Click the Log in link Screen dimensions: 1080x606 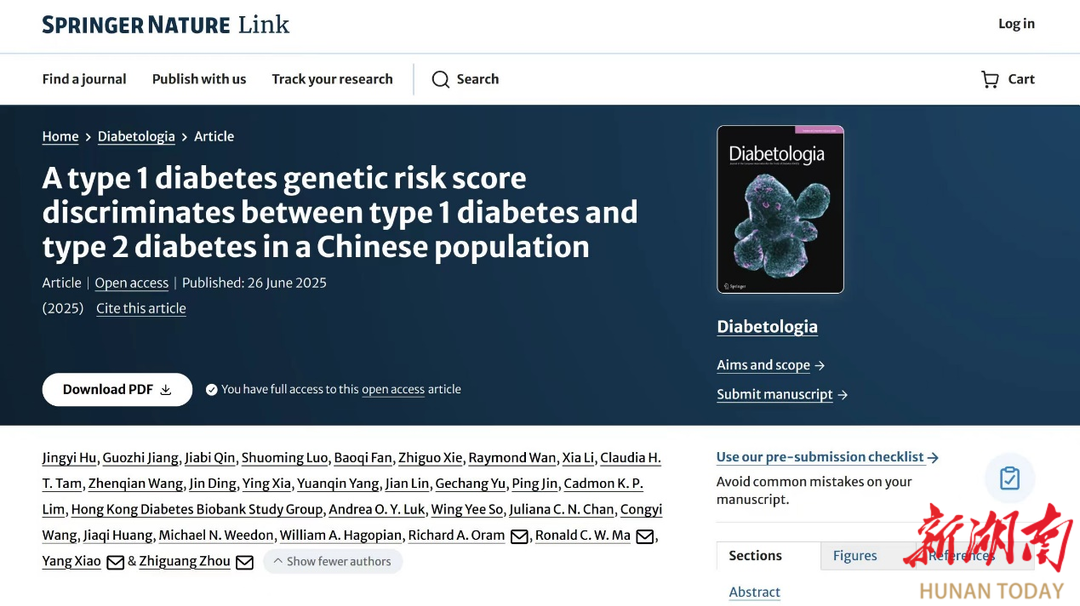1017,23
